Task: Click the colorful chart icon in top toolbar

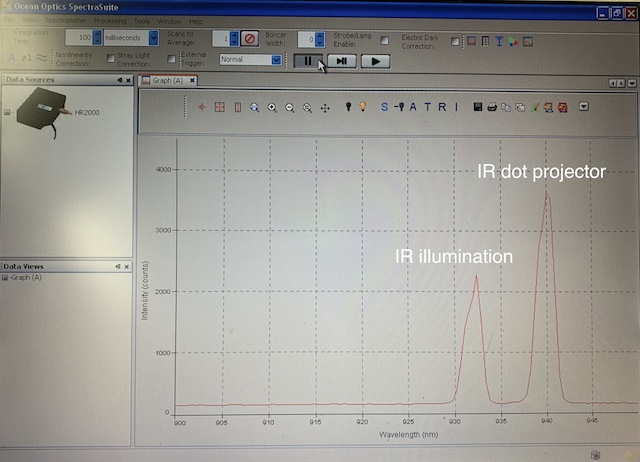Action: tap(513, 41)
